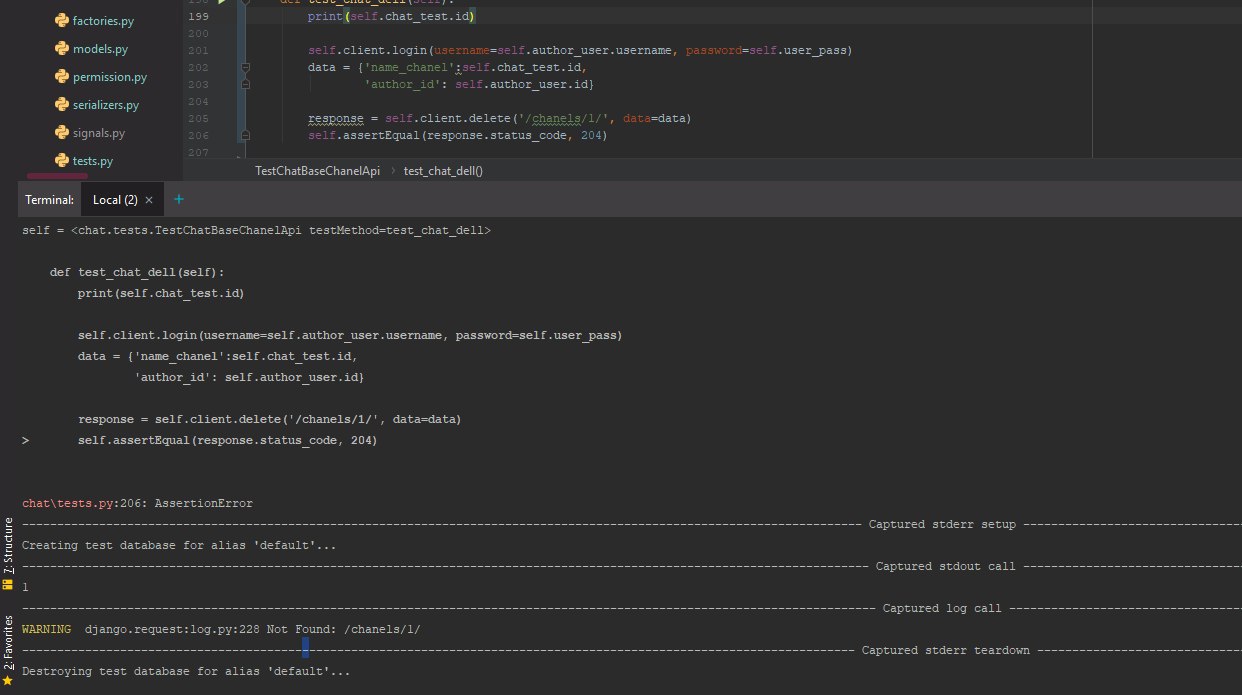Add a new terminal session with plus icon

click(x=179, y=199)
